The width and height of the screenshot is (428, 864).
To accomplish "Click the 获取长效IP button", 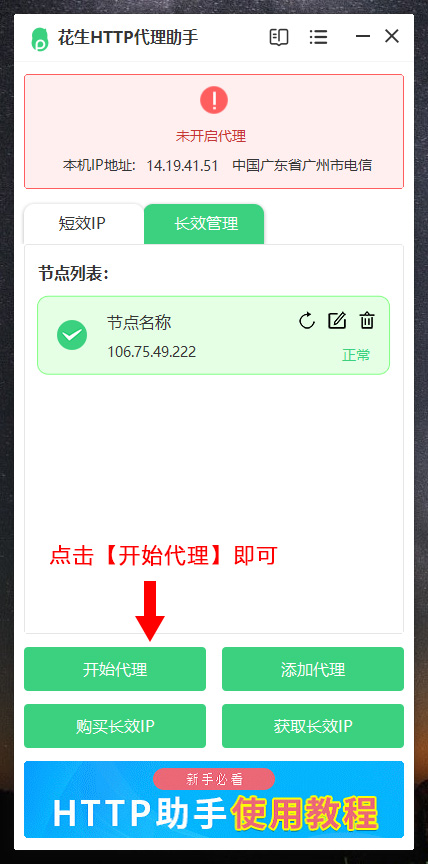I will pyautogui.click(x=313, y=726).
